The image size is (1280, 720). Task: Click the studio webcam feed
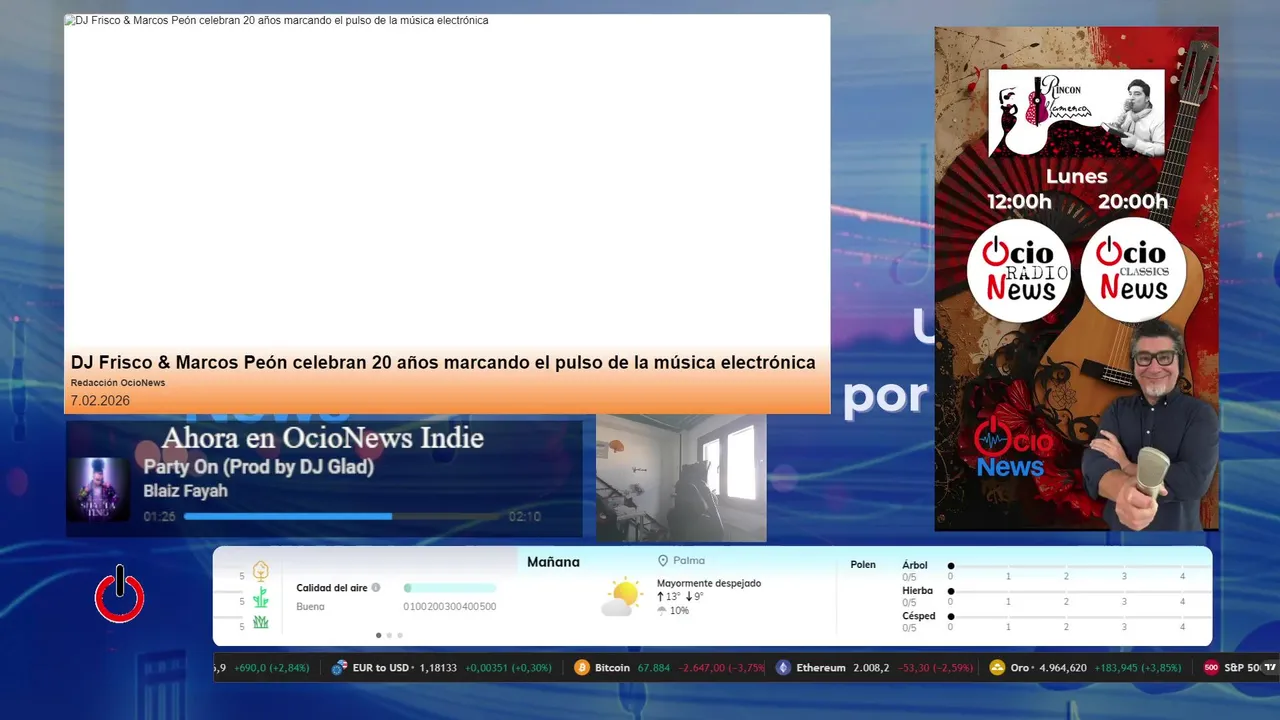click(x=681, y=478)
